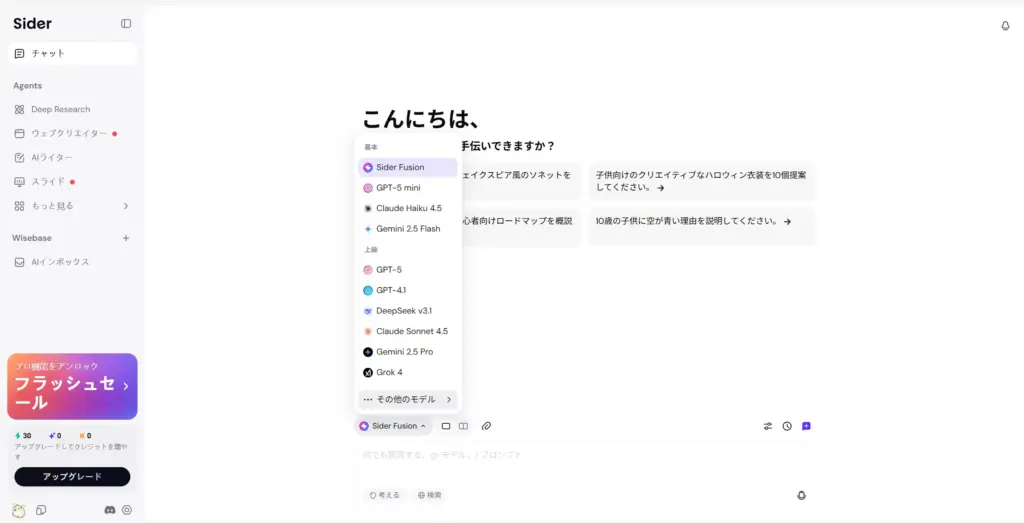1024x523 pixels.
Task: Select GPT-5 mini model
Action: (408, 188)
